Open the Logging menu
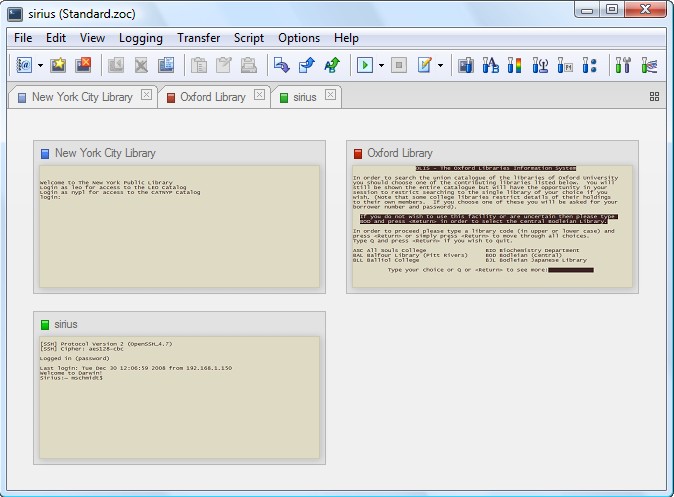Screen dimensions: 674x497 141,38
